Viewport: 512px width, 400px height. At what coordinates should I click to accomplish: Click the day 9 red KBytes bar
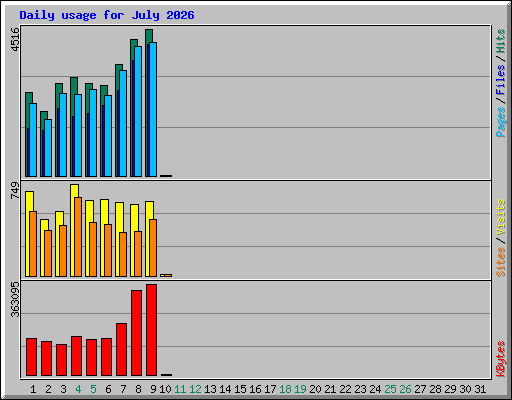[151, 330]
